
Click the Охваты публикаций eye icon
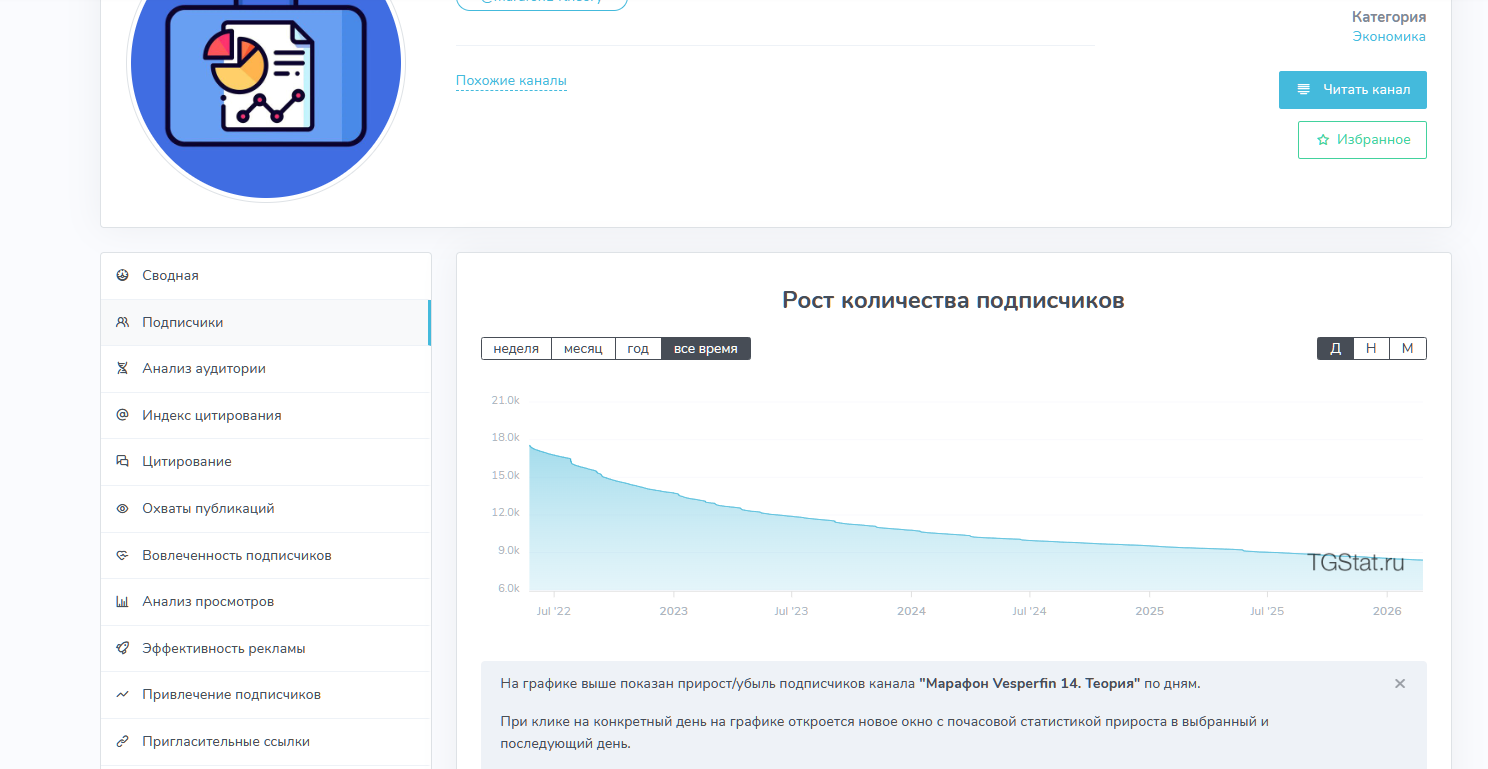122,507
